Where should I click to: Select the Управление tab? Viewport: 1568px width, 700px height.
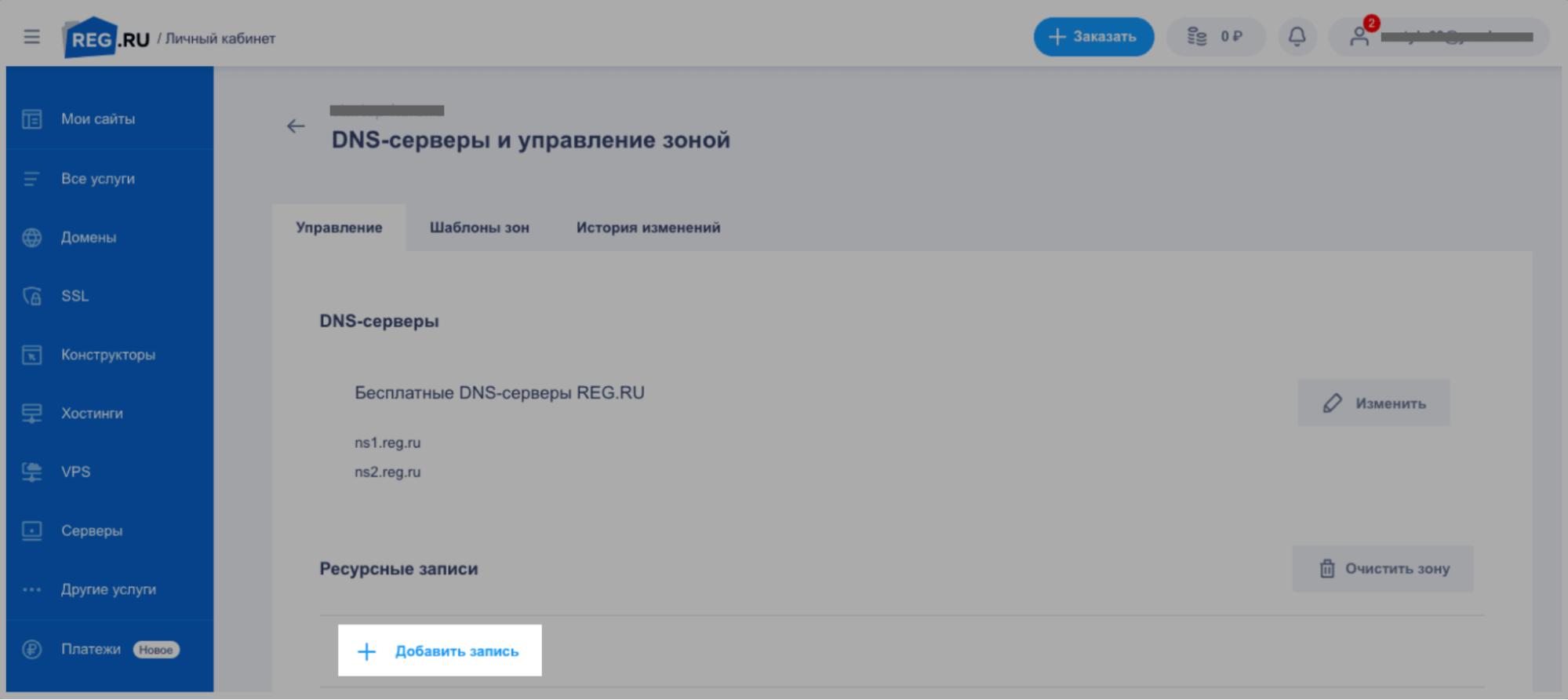pos(339,228)
